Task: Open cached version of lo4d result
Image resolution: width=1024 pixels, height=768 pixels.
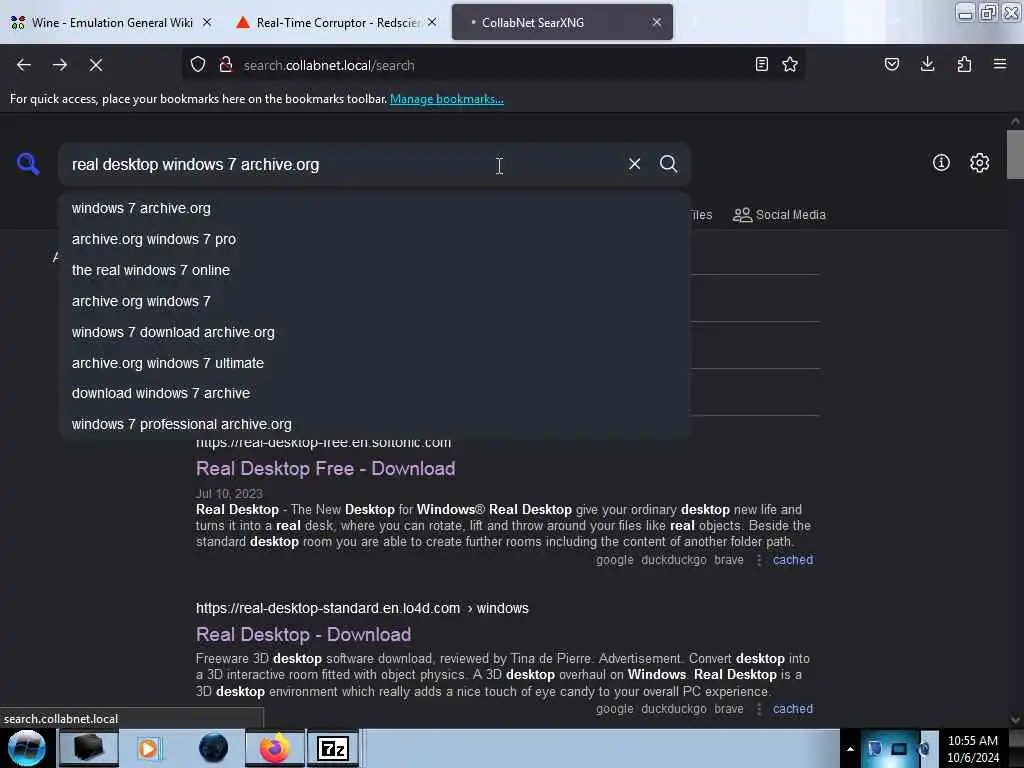Action: (793, 709)
